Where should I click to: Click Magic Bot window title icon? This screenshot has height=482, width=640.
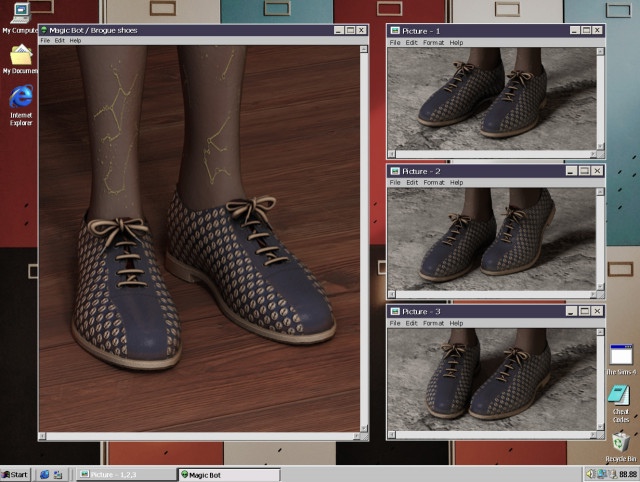click(x=44, y=30)
